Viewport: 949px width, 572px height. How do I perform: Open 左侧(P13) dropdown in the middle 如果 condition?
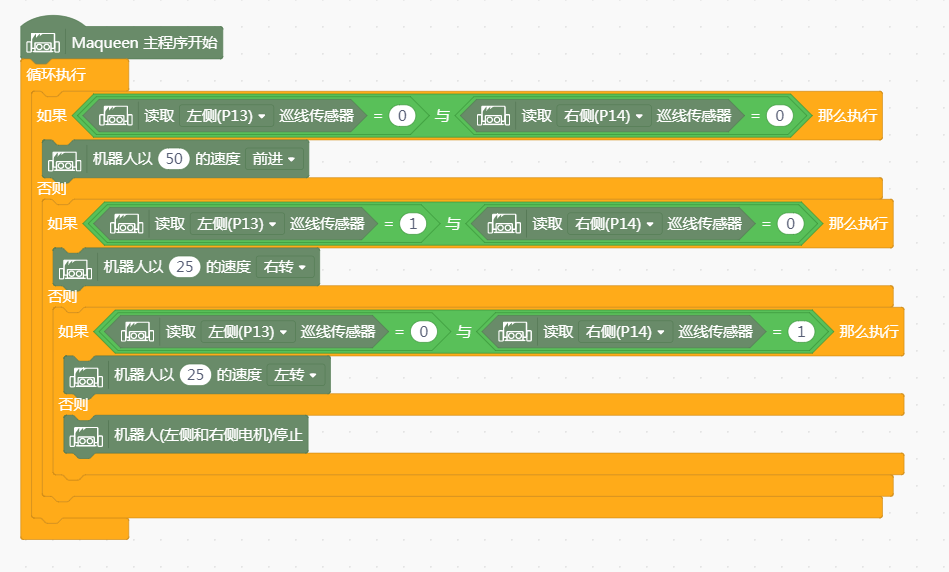coord(236,224)
